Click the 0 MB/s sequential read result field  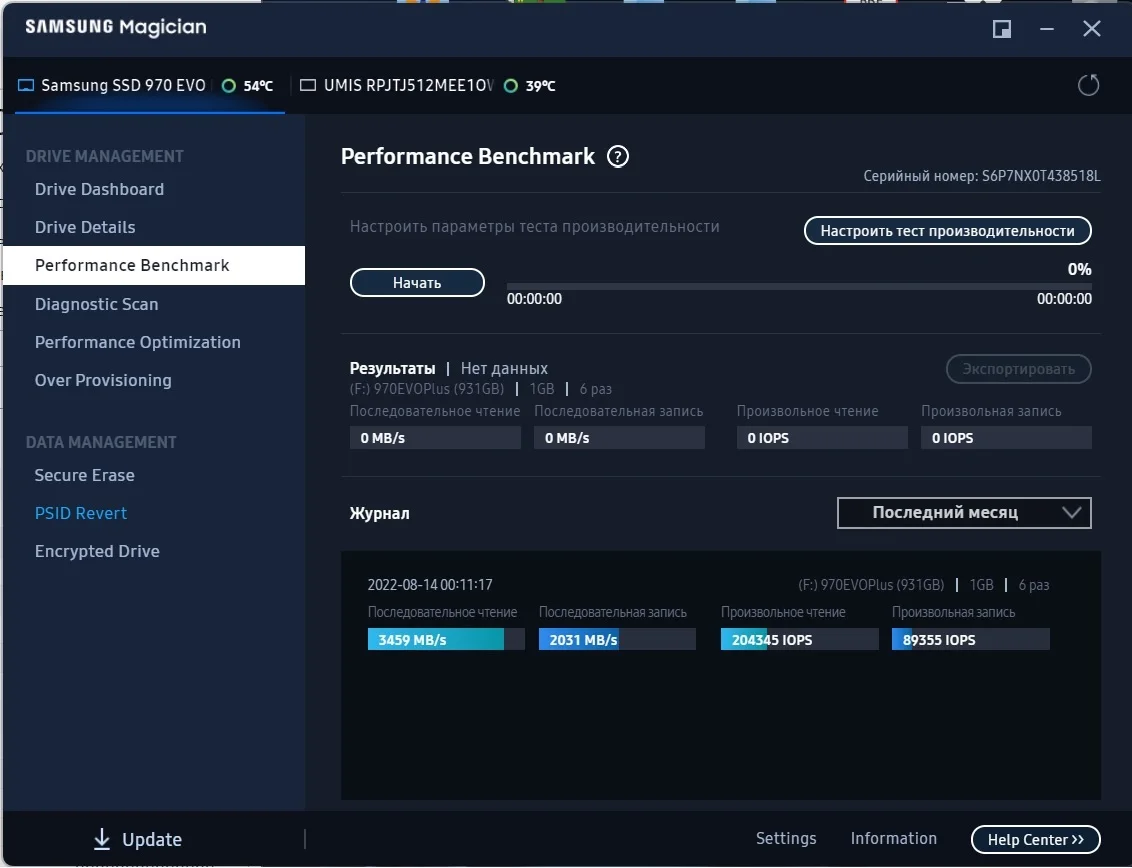click(435, 438)
